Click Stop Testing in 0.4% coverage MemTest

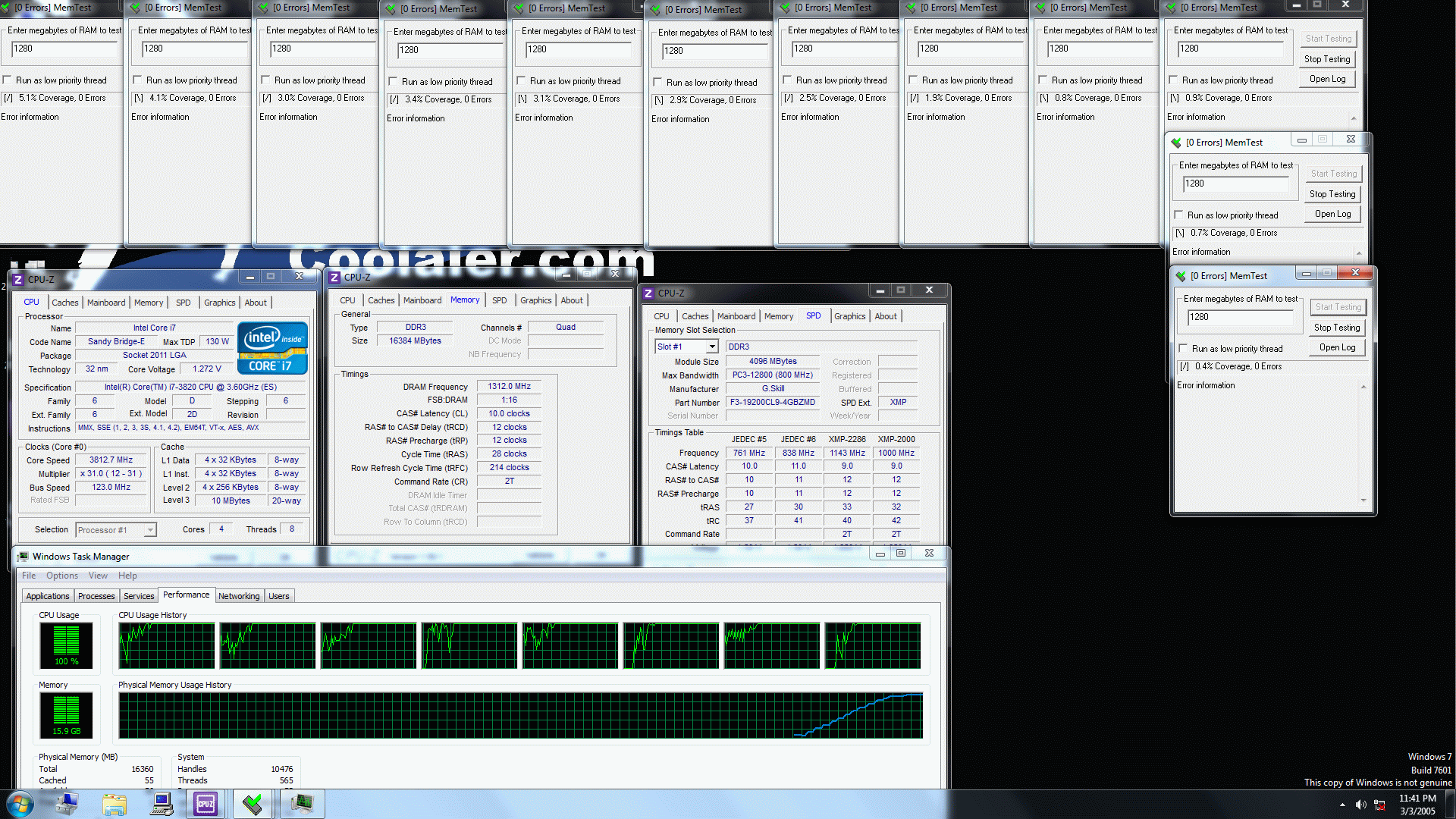[1337, 328]
